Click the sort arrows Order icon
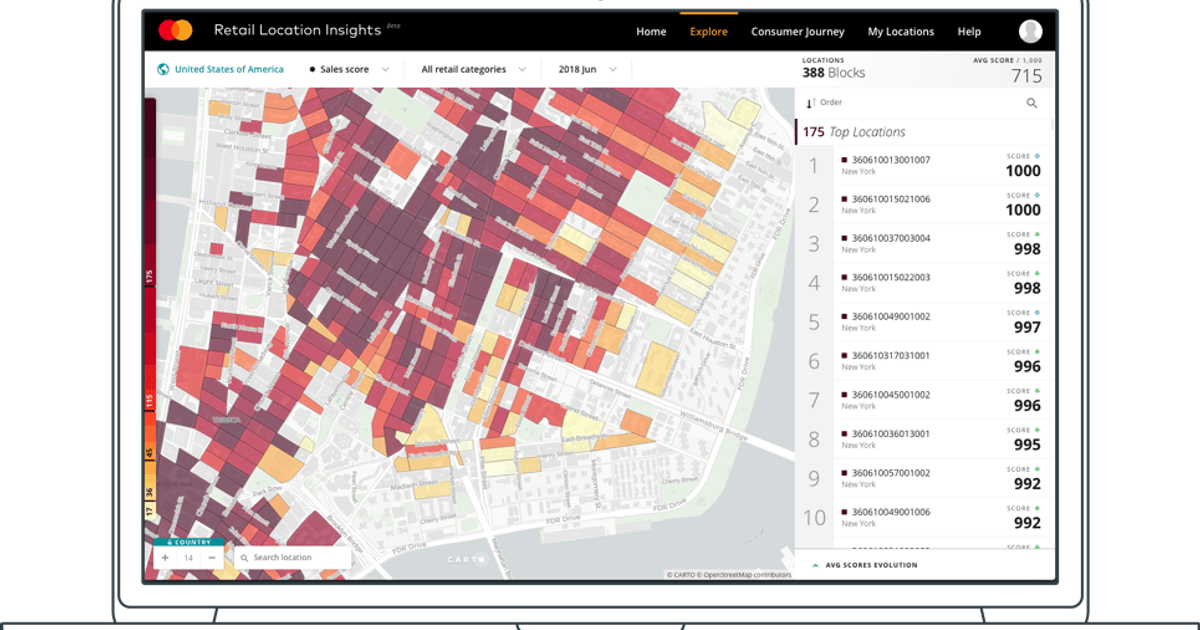The height and width of the screenshot is (630, 1200). click(x=811, y=103)
